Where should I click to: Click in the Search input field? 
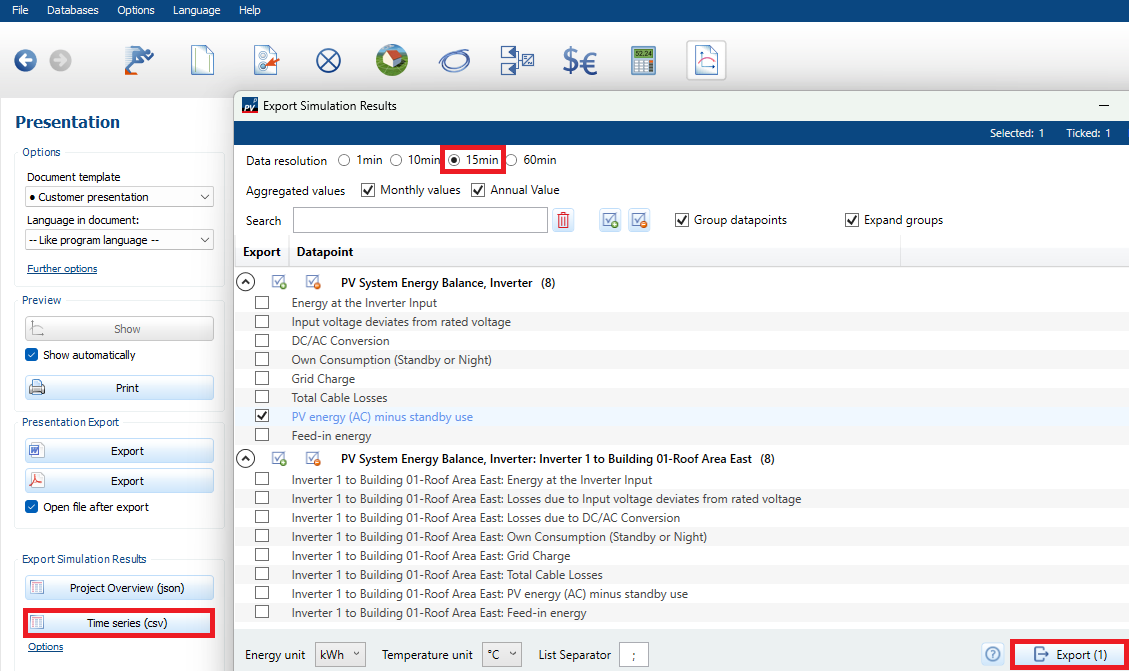(420, 220)
